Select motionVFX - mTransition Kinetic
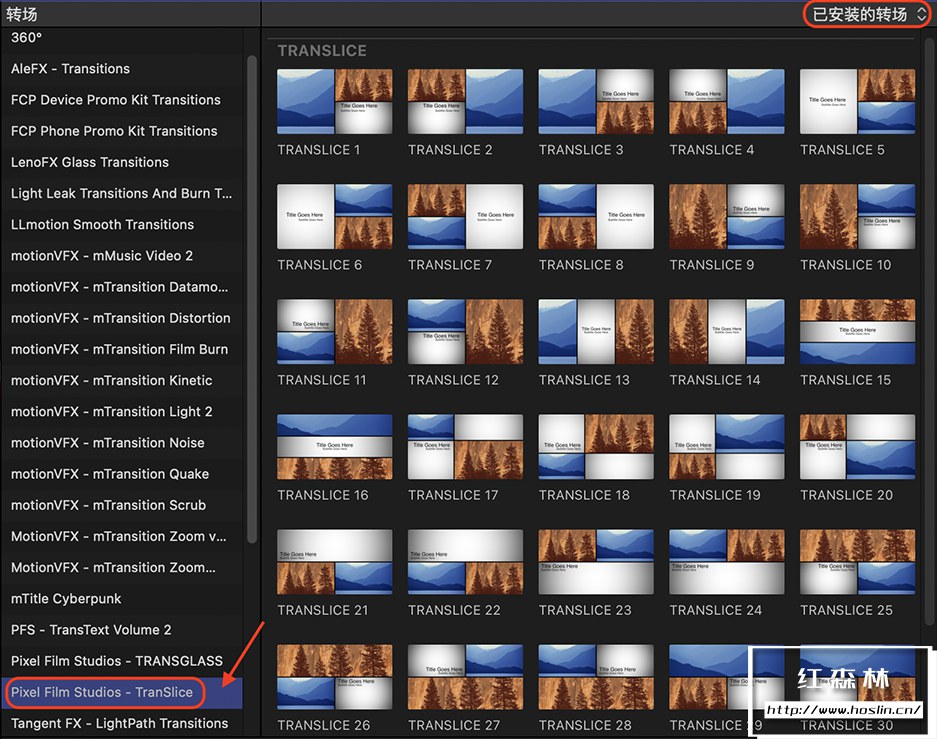937x739 pixels. [121, 380]
